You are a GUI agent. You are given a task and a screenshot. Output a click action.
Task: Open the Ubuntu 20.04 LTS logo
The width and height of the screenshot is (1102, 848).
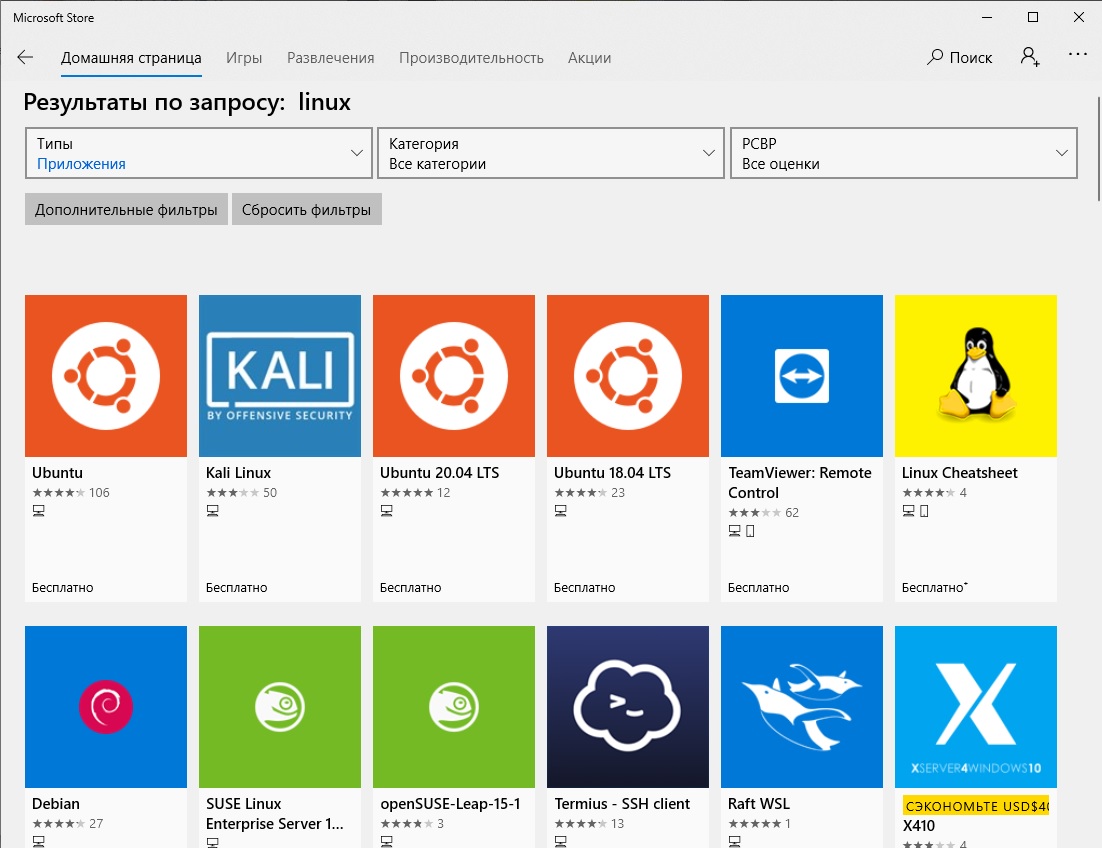point(454,376)
